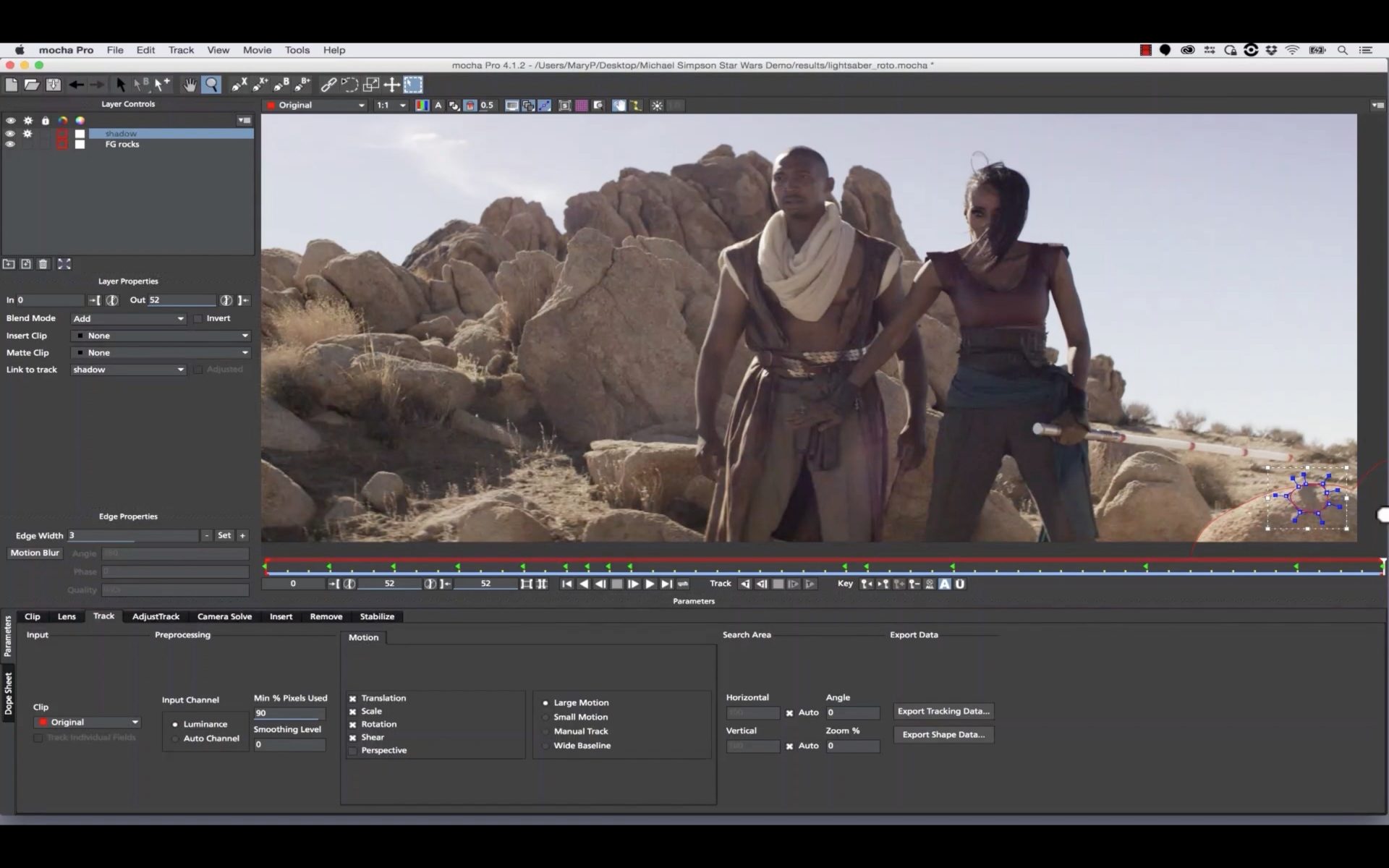Image resolution: width=1389 pixels, height=868 pixels.
Task: Click Export Shape Data button
Action: tap(943, 734)
